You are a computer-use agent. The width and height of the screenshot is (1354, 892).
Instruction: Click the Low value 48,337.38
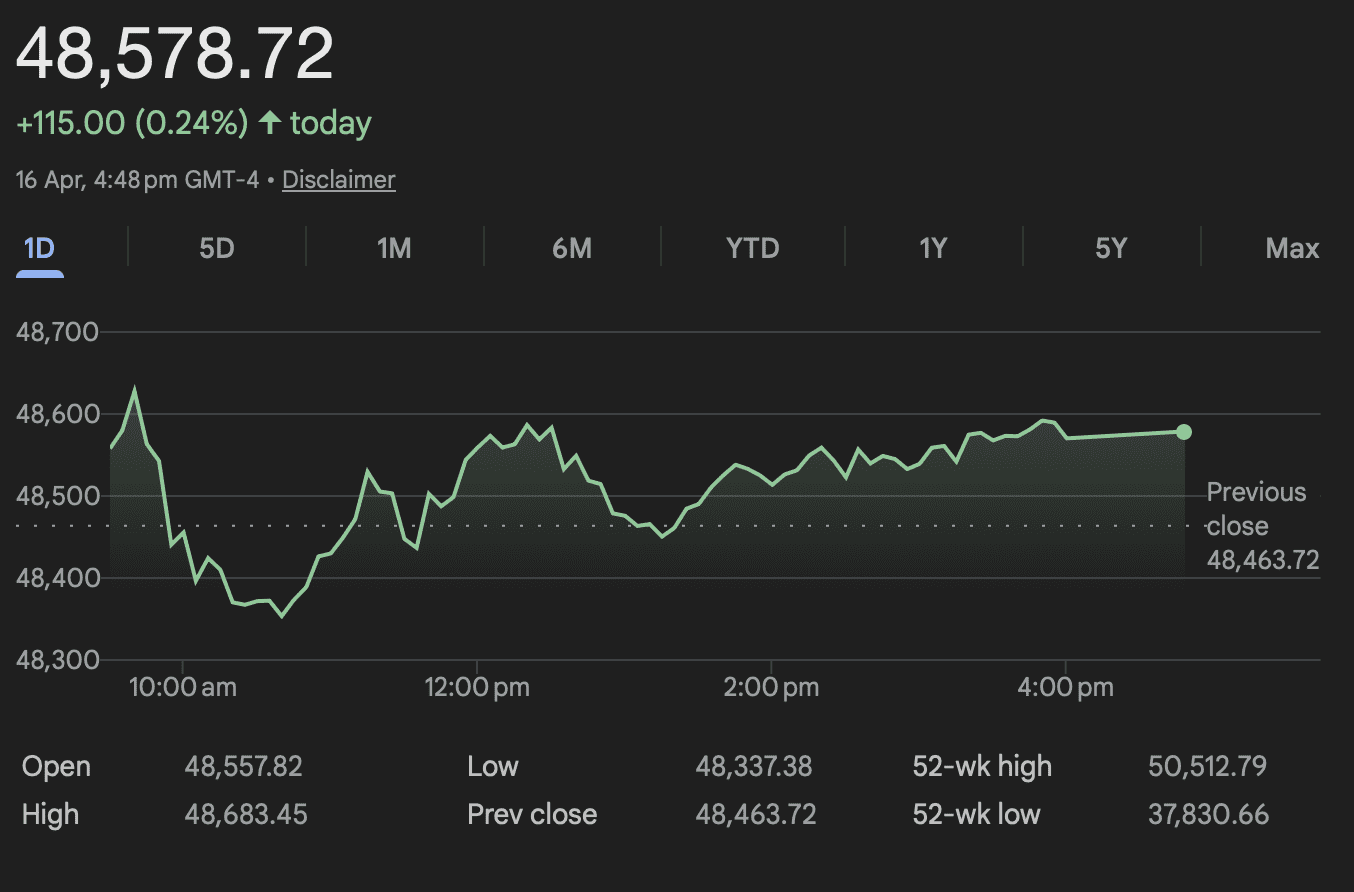(x=754, y=767)
